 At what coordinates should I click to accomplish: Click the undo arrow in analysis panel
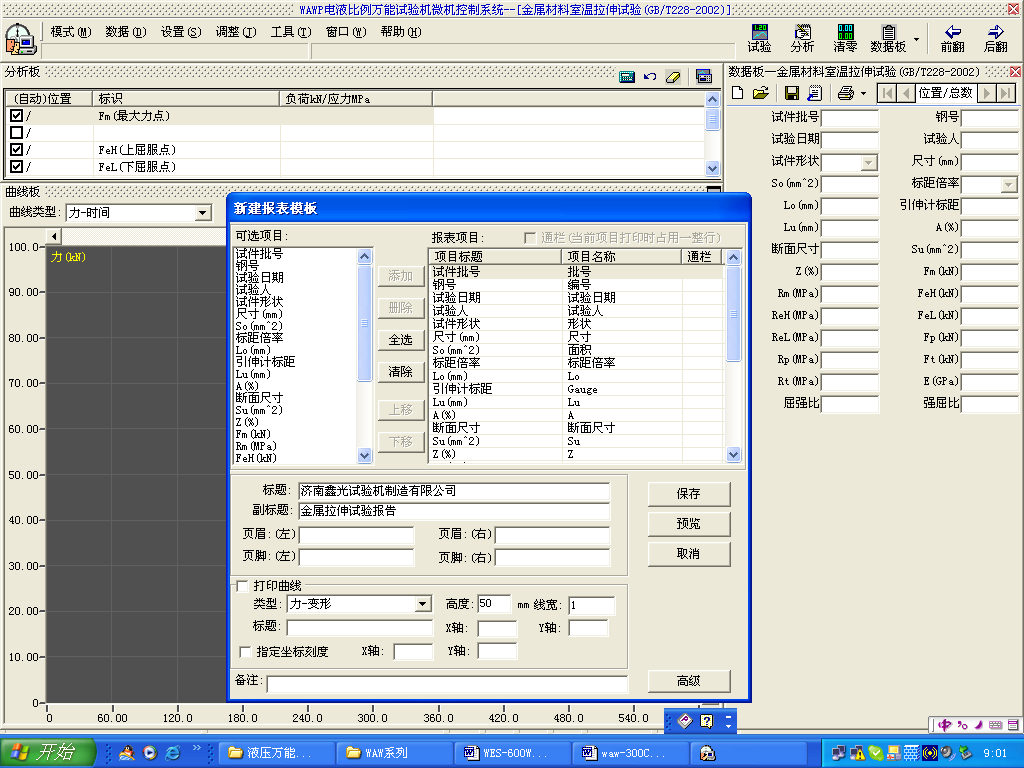coord(650,77)
